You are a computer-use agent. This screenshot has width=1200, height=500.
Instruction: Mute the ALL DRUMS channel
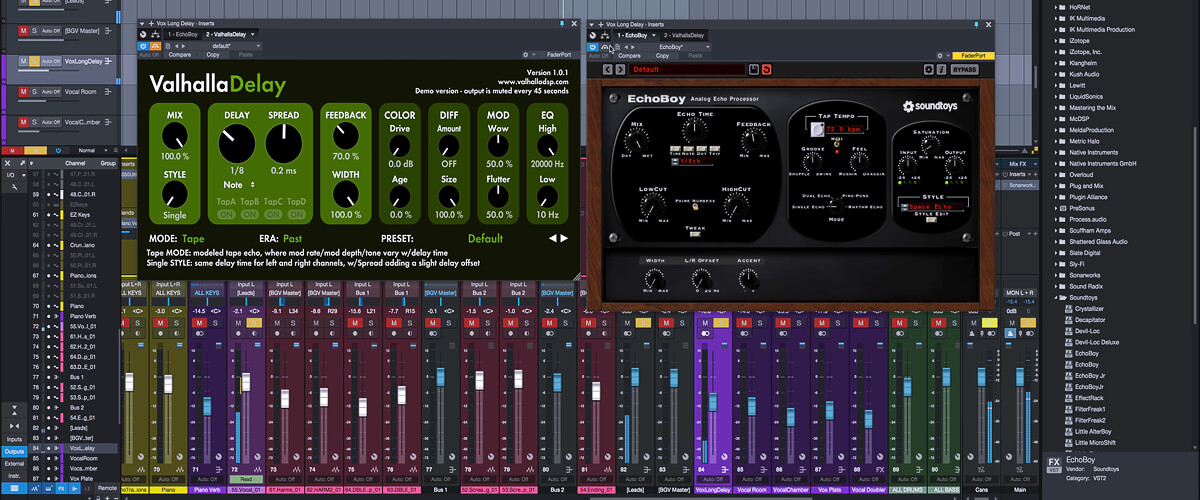click(x=897, y=323)
